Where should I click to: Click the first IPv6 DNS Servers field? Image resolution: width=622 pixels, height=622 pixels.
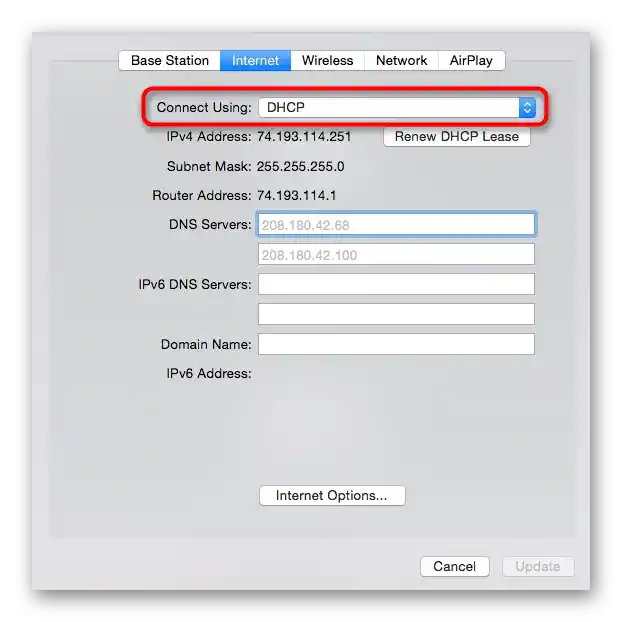click(396, 284)
